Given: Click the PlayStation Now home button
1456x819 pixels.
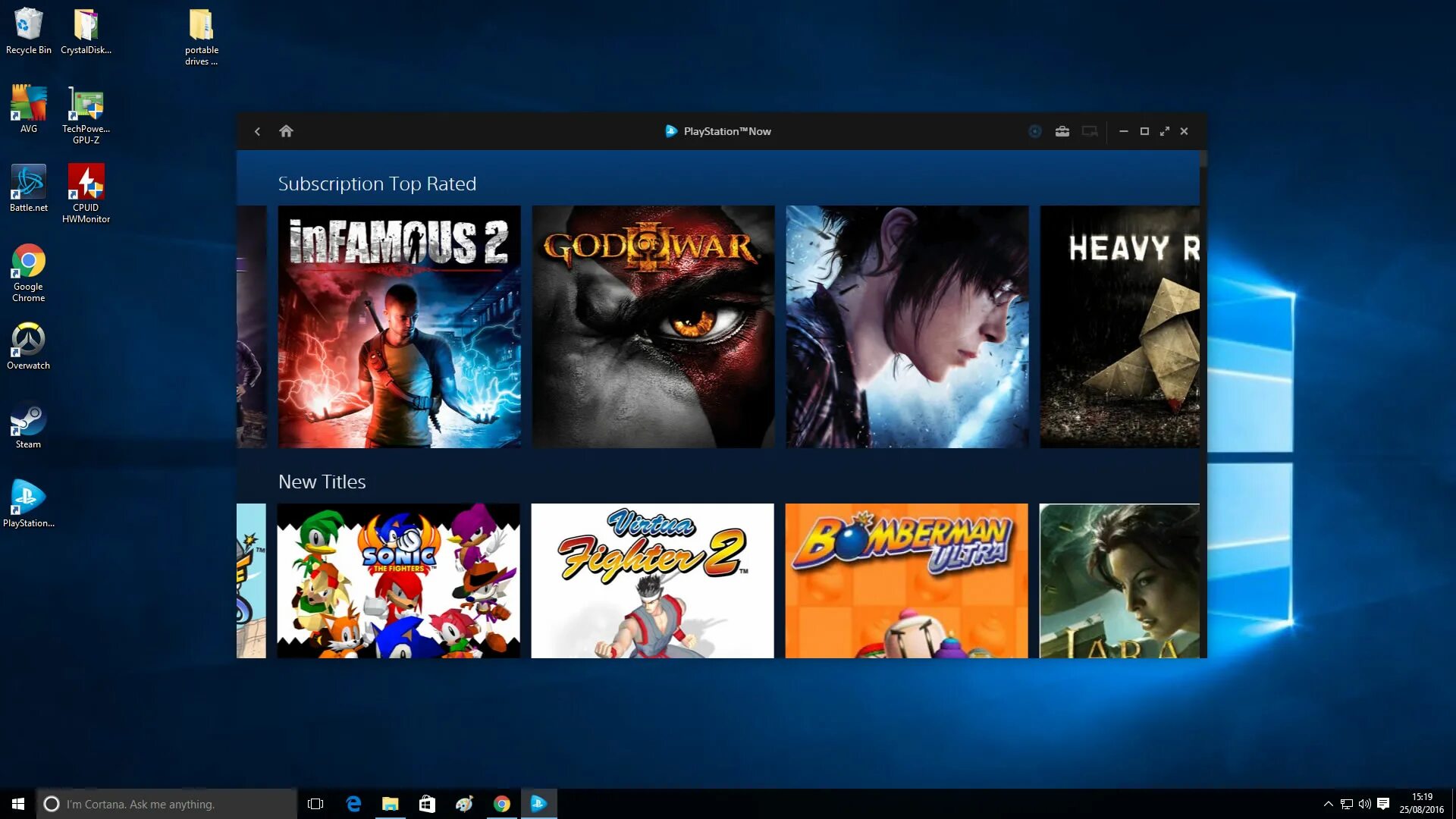Looking at the screenshot, I should tap(286, 130).
